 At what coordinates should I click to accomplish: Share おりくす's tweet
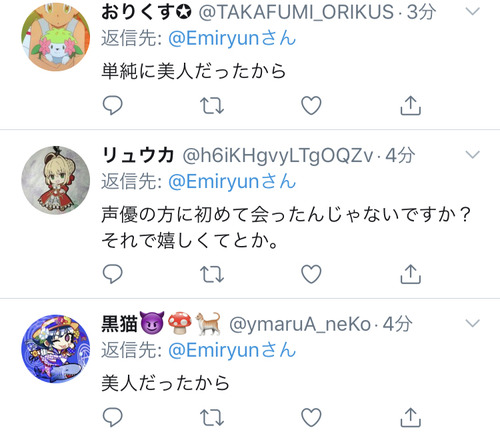[x=411, y=105]
